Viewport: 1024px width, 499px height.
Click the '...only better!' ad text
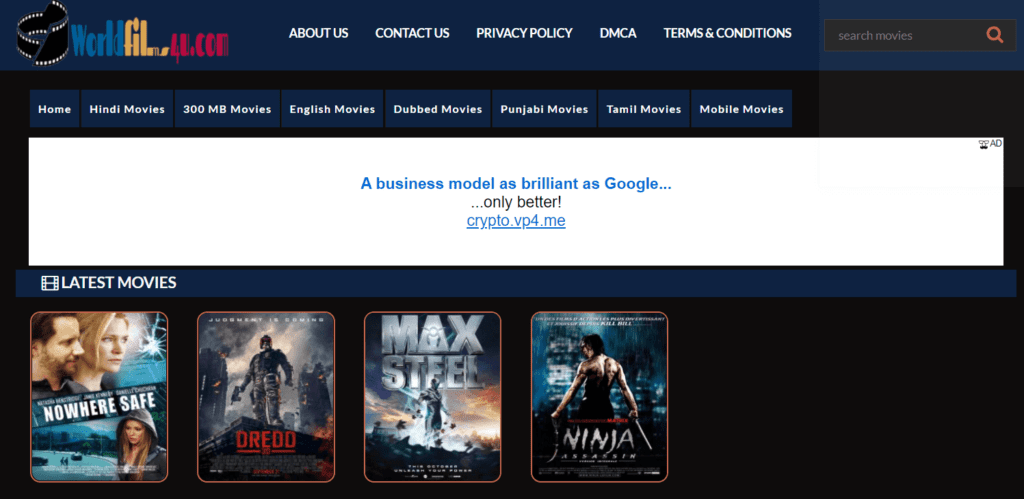point(516,202)
